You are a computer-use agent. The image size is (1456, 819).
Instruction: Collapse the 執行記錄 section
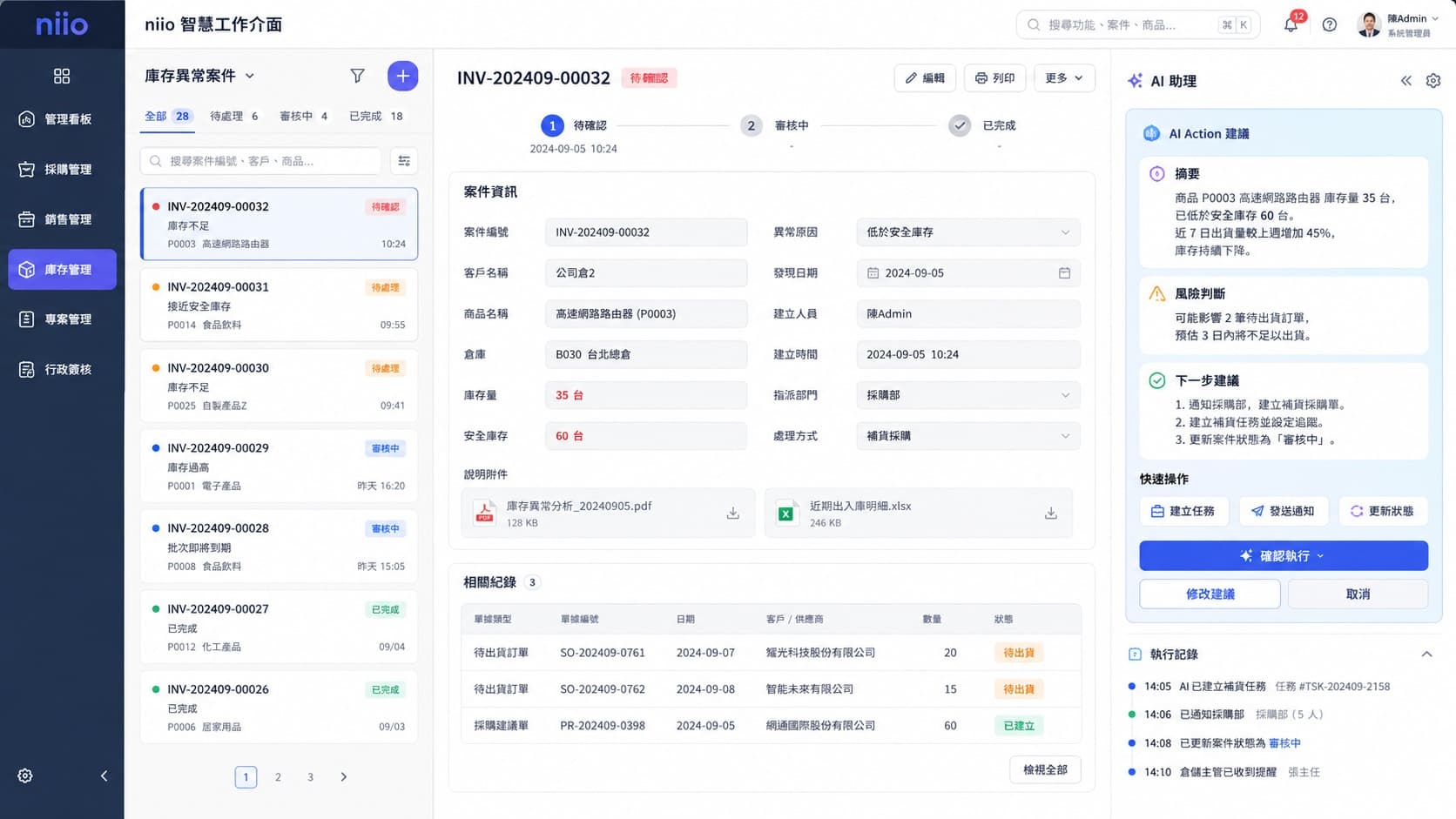[1426, 654]
